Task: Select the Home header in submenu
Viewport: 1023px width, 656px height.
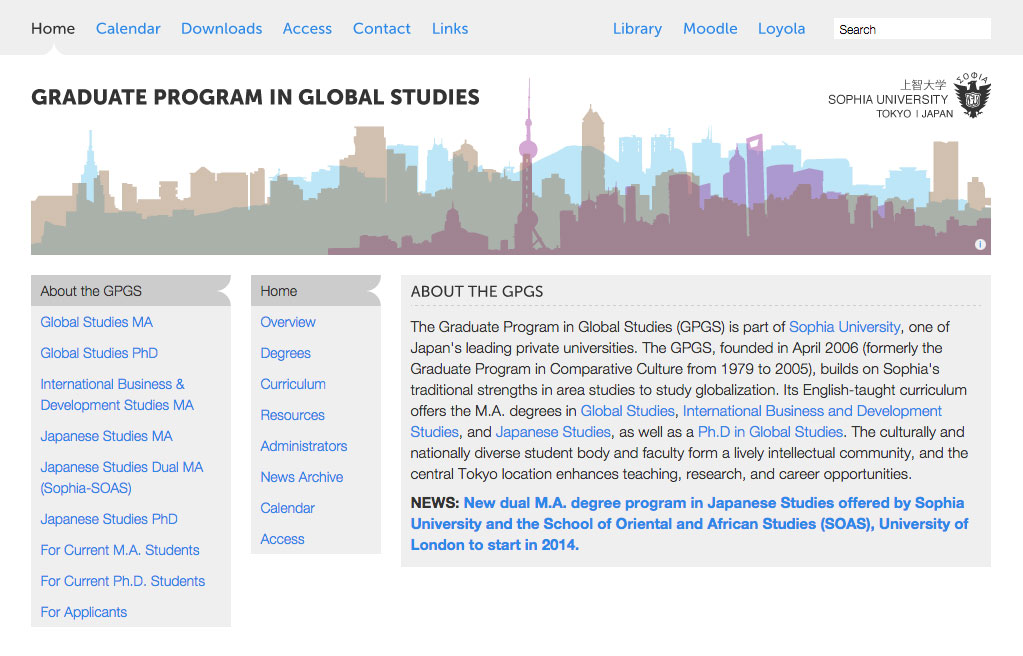Action: click(x=316, y=291)
